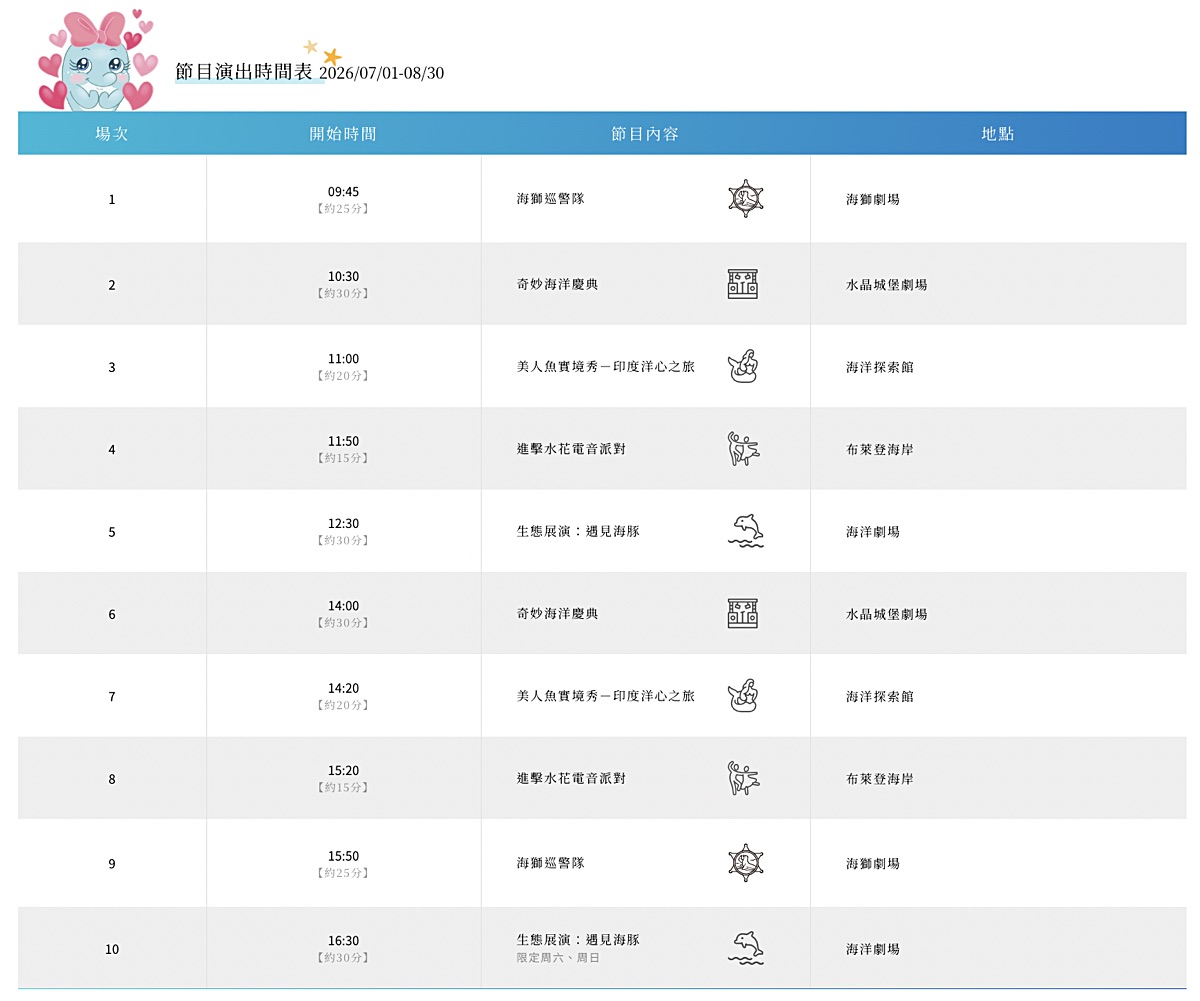Click the 節目內容 column header

coord(645,134)
